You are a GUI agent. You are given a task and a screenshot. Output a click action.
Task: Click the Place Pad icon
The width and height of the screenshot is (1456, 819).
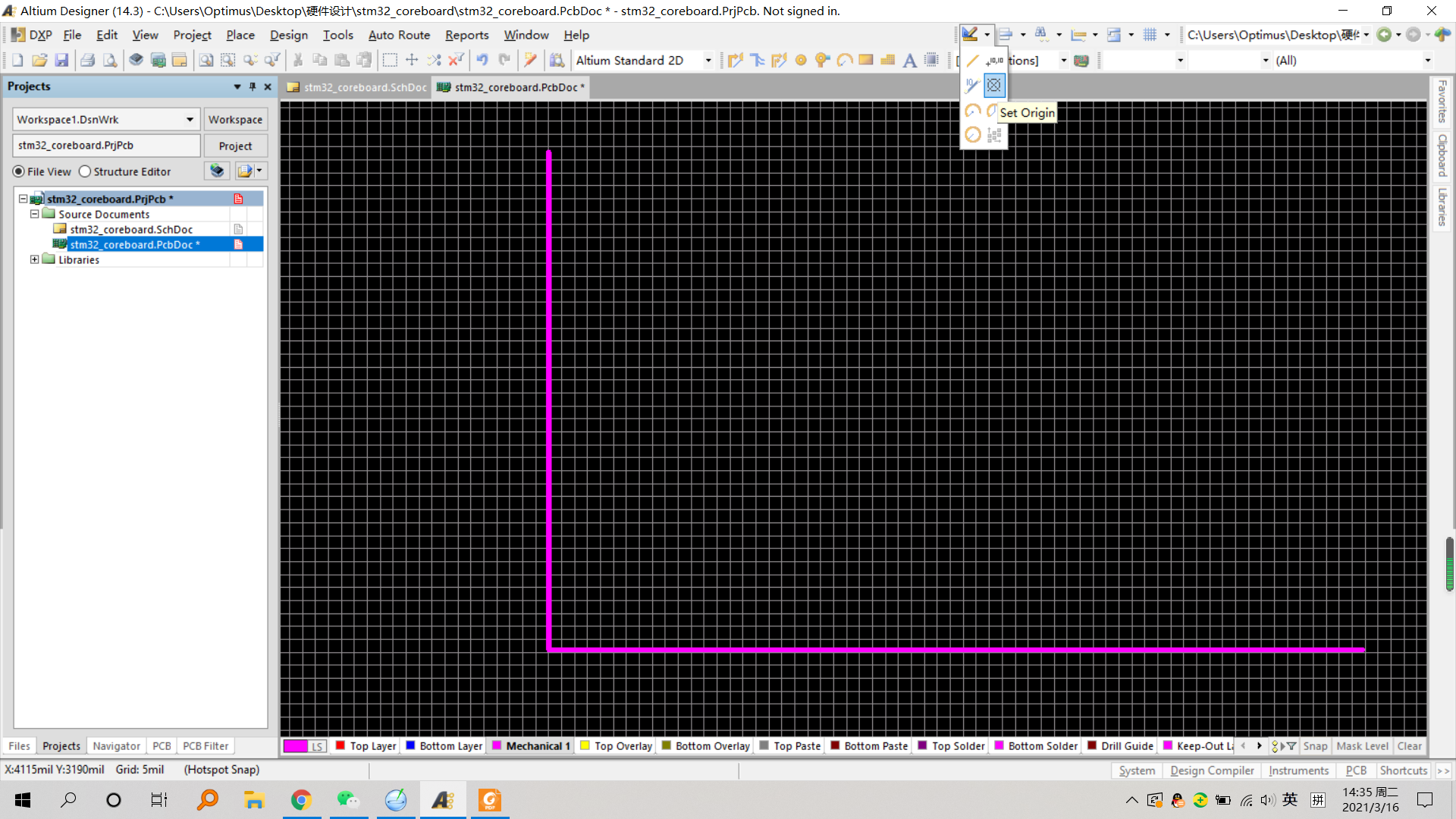(801, 61)
